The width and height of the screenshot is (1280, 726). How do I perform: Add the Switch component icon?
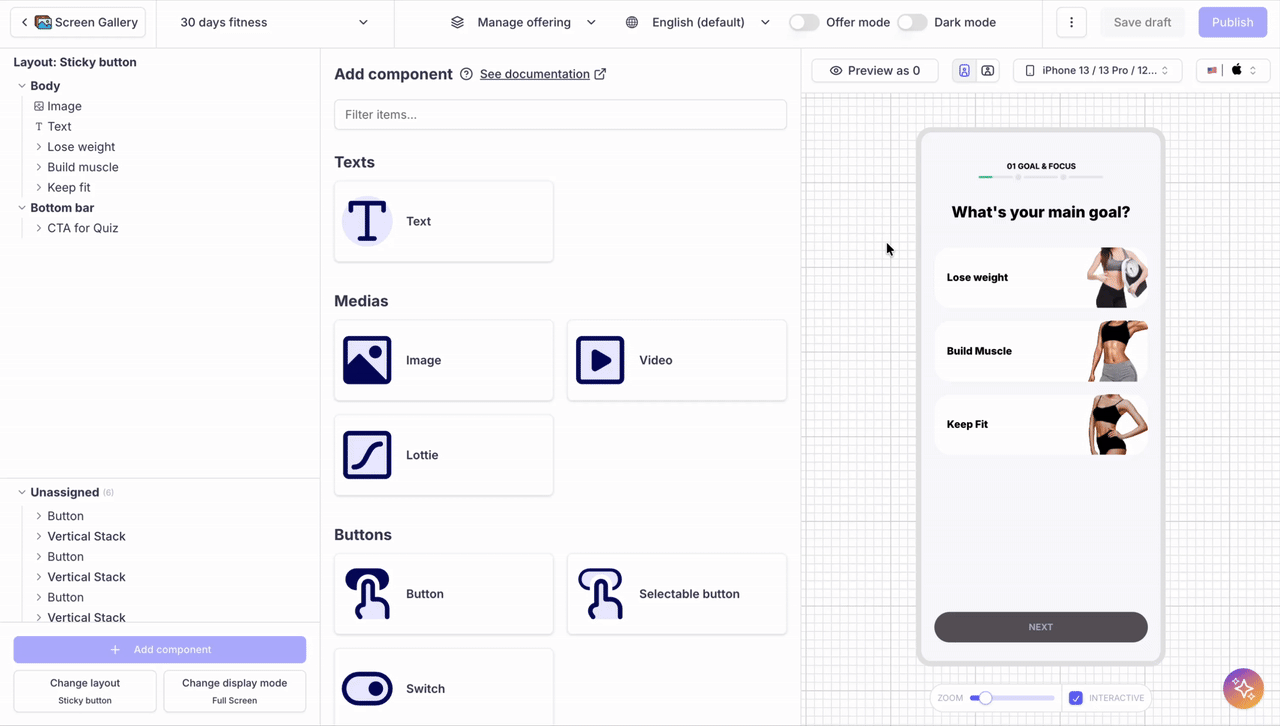[367, 689]
